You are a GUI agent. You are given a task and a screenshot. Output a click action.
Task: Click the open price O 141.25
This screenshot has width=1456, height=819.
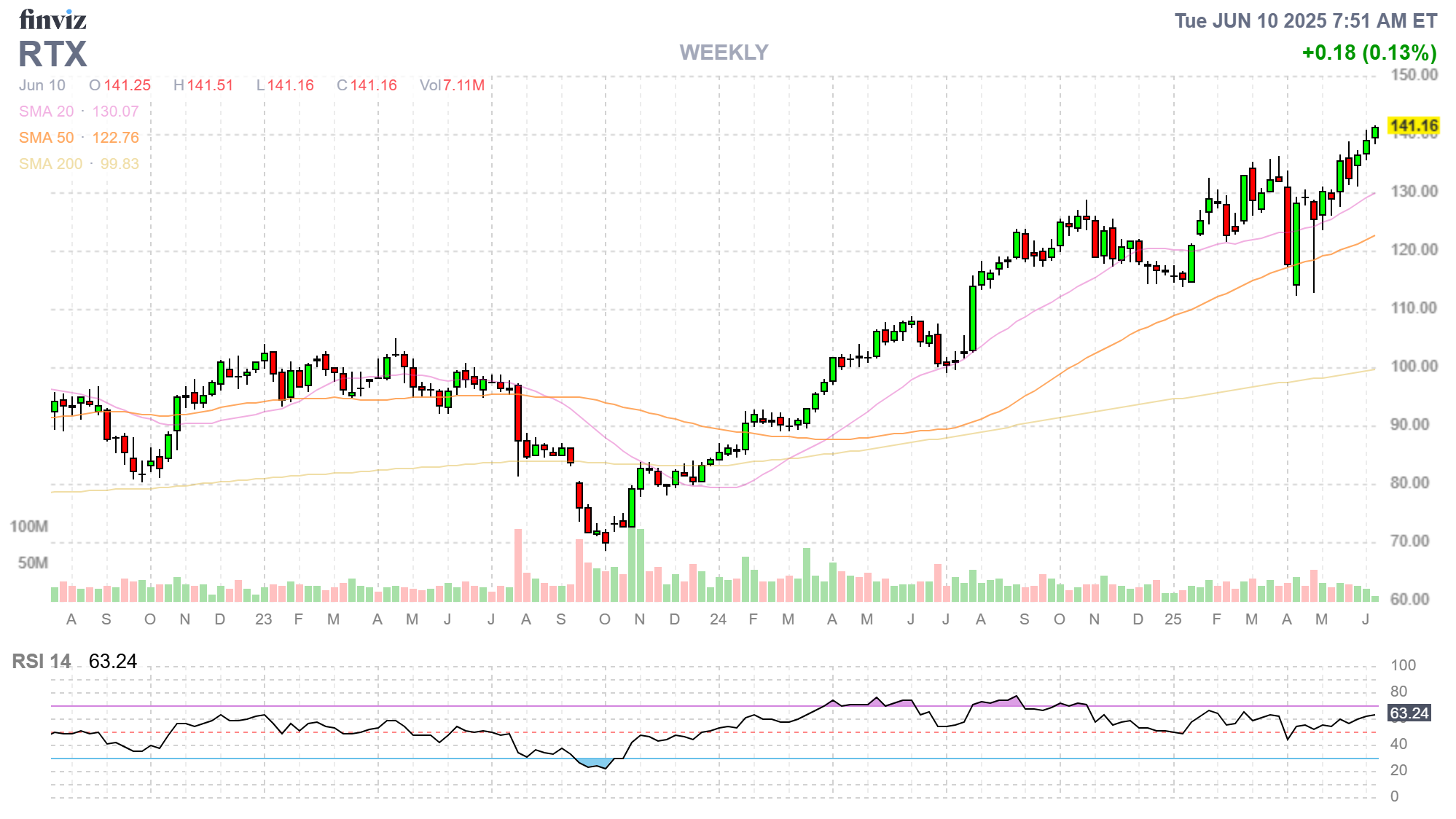120,85
